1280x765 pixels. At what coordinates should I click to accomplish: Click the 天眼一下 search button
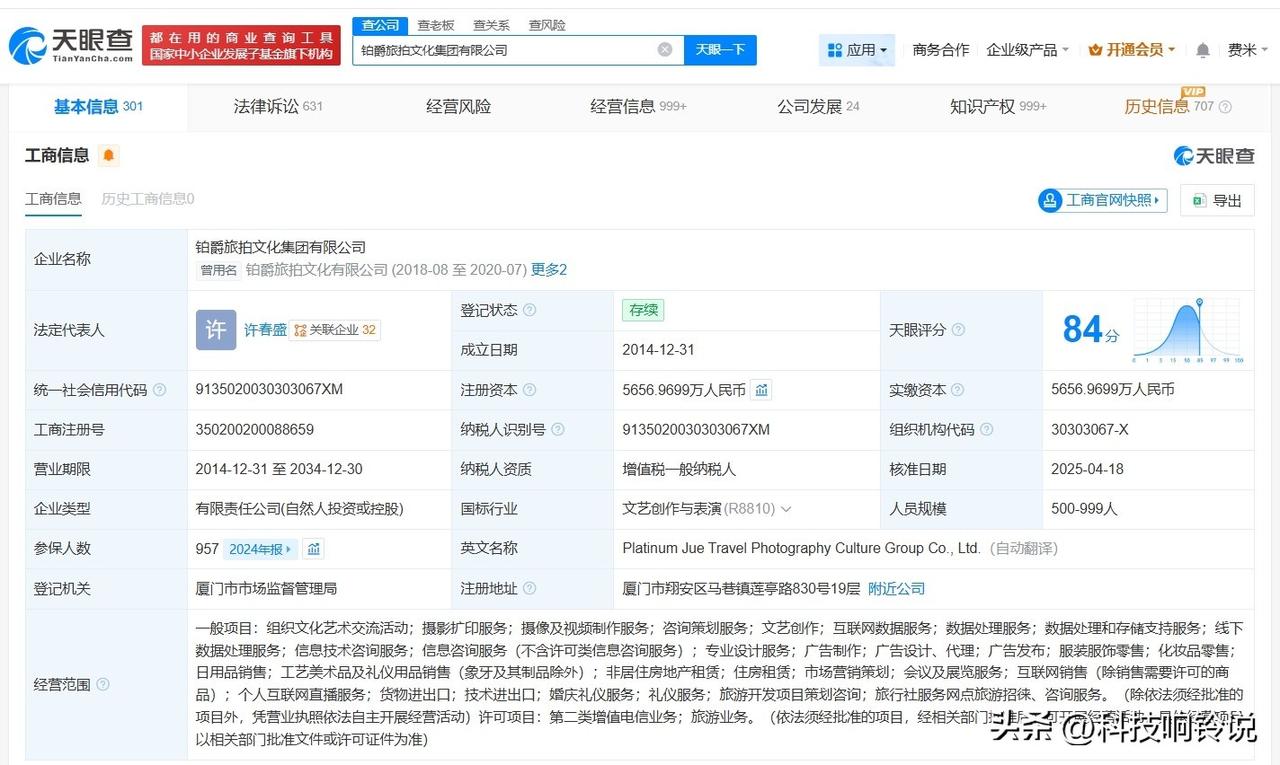pos(720,50)
